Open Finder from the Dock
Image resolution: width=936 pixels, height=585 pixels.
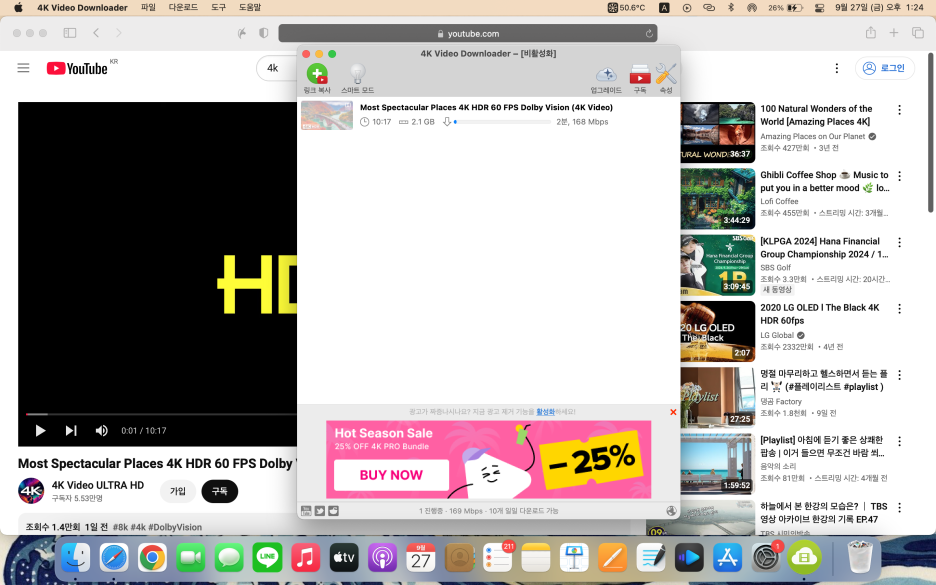[76, 559]
